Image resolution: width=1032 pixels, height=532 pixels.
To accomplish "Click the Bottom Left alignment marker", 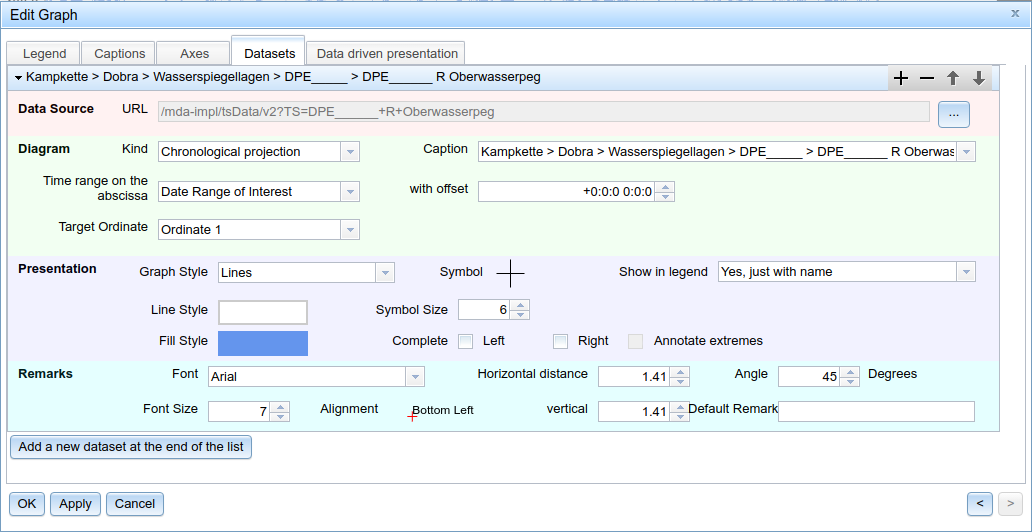I will (x=412, y=416).
